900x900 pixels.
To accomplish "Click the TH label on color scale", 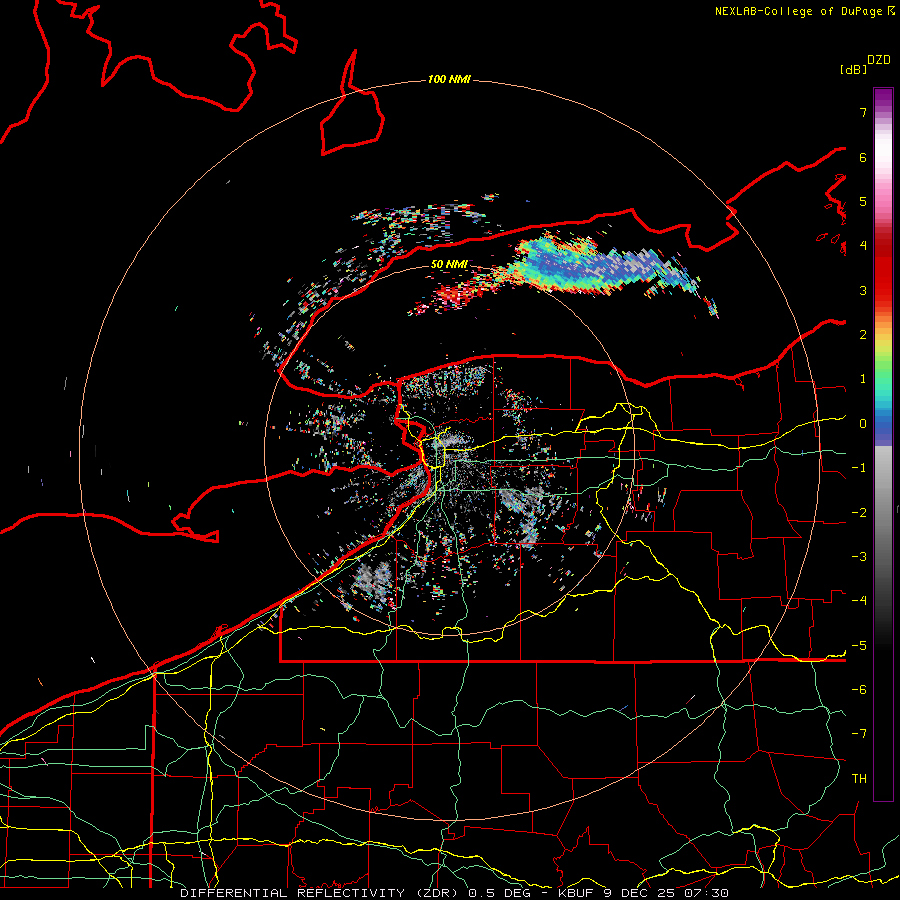I will point(859,779).
